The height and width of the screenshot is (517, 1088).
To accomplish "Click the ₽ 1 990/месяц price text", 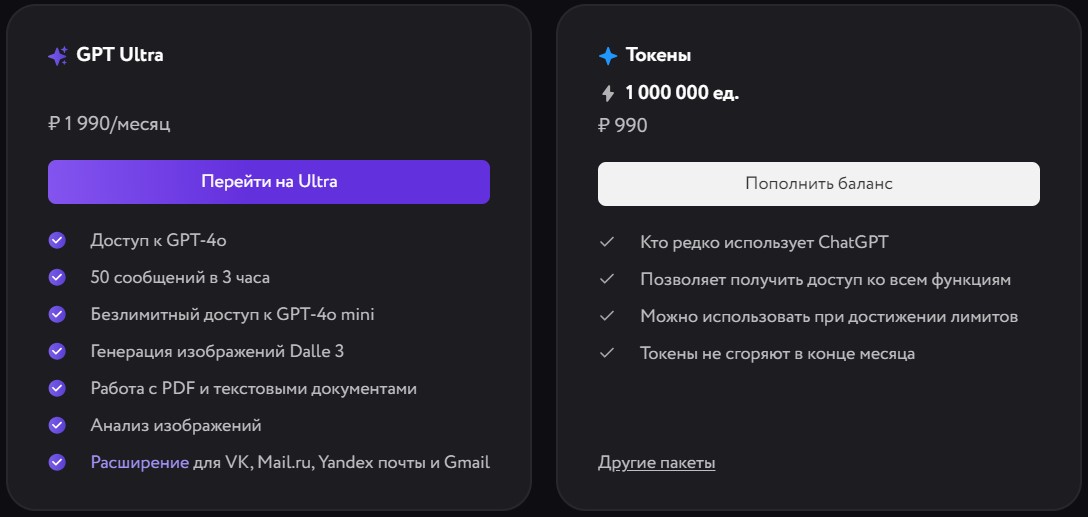I will coord(110,125).
